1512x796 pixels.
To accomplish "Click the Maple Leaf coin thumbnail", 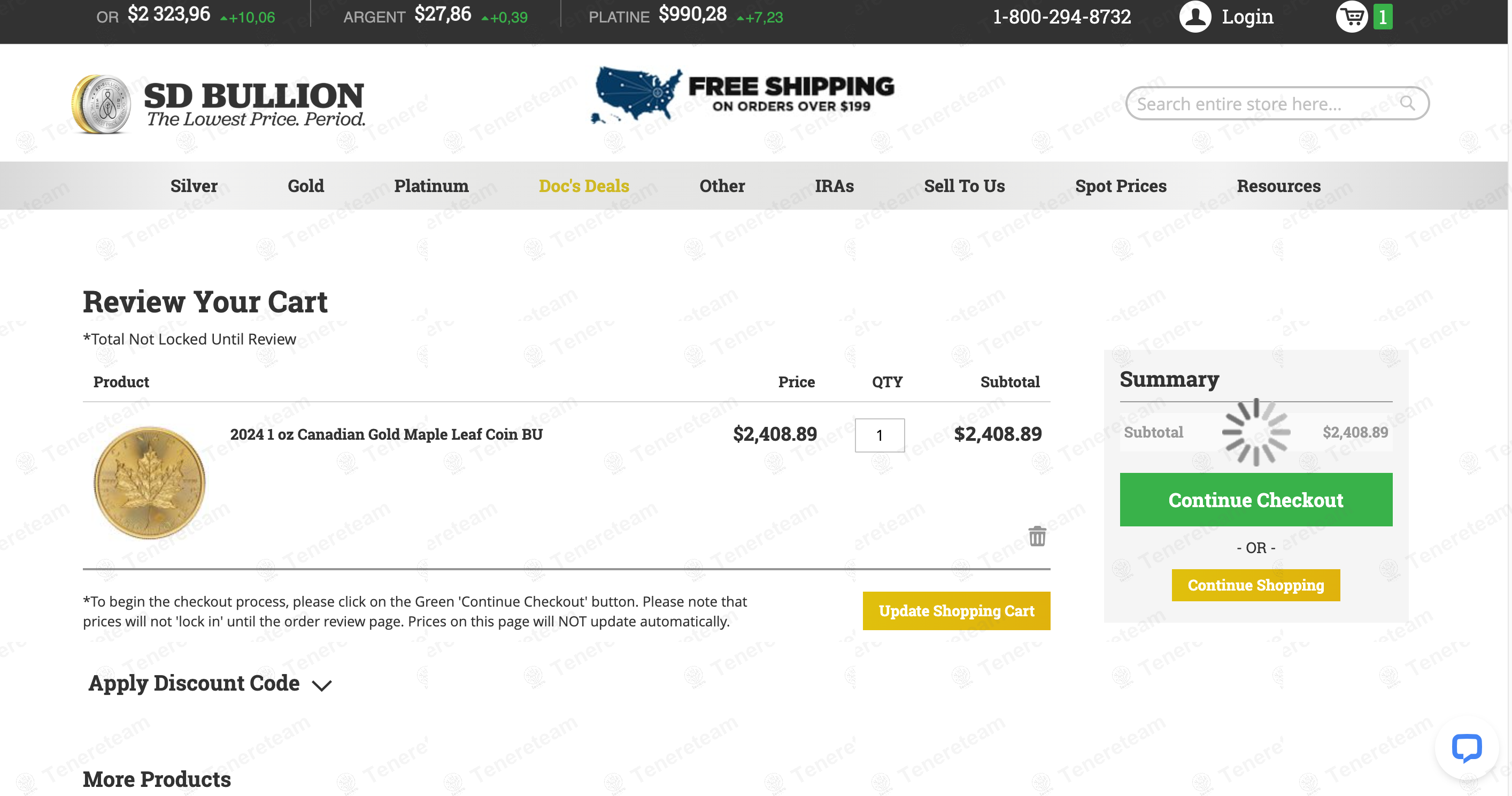I will pos(150,483).
